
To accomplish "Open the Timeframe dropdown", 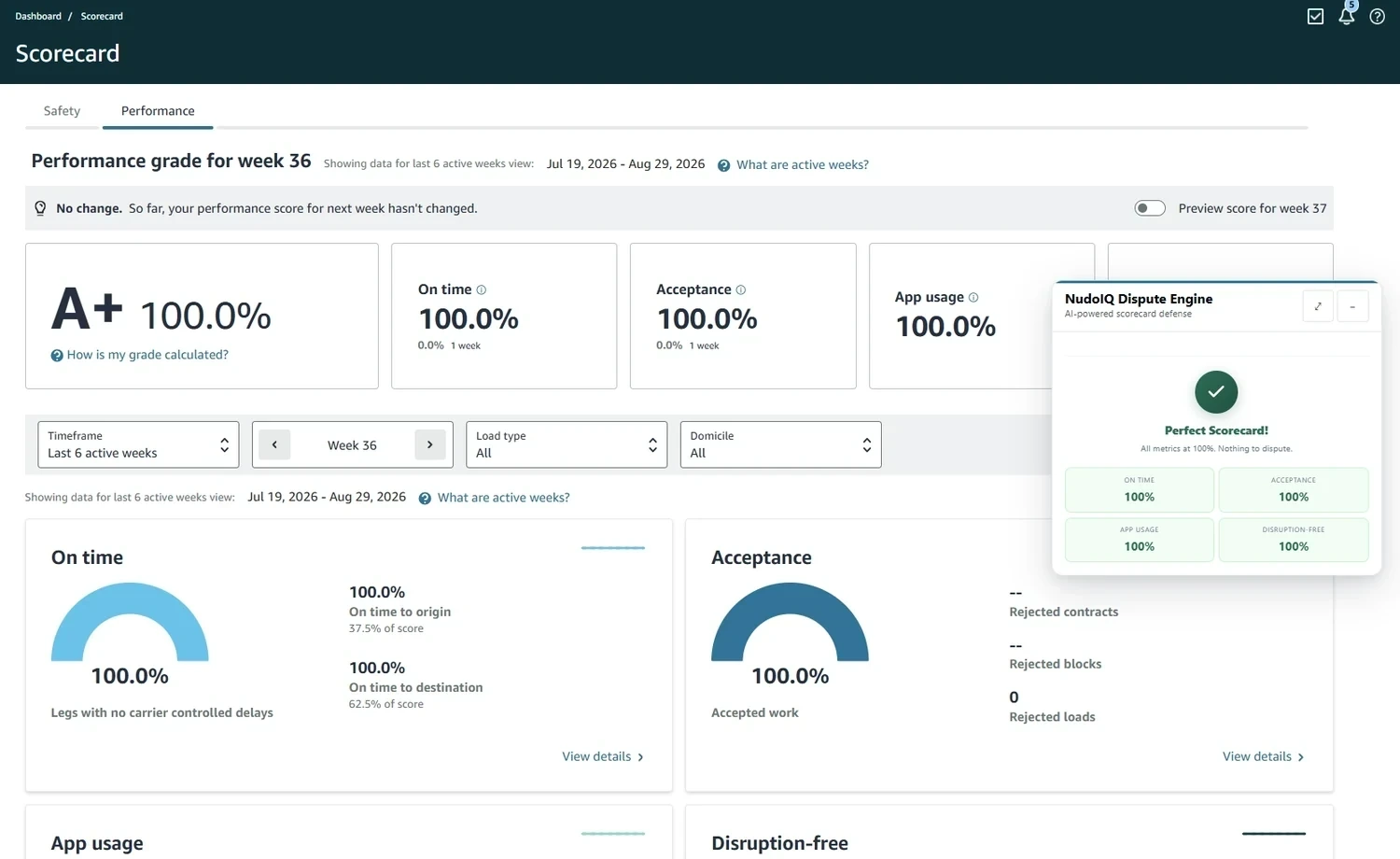I will coord(138,444).
